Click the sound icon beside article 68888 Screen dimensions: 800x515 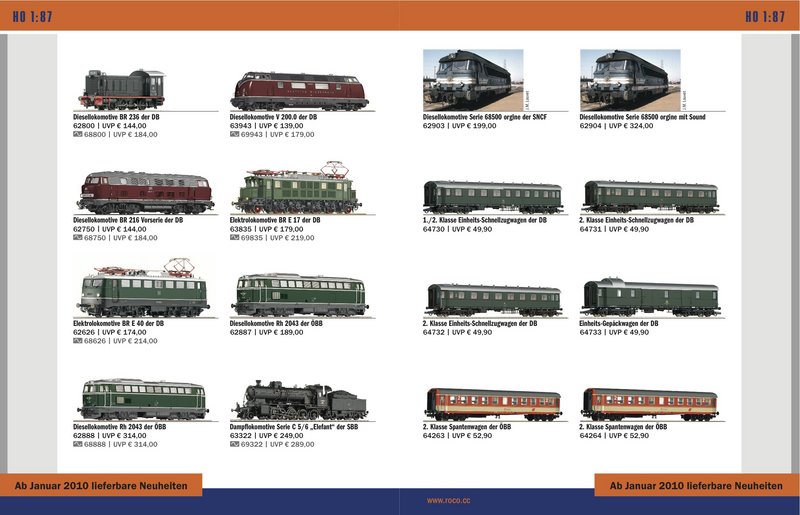pos(78,445)
